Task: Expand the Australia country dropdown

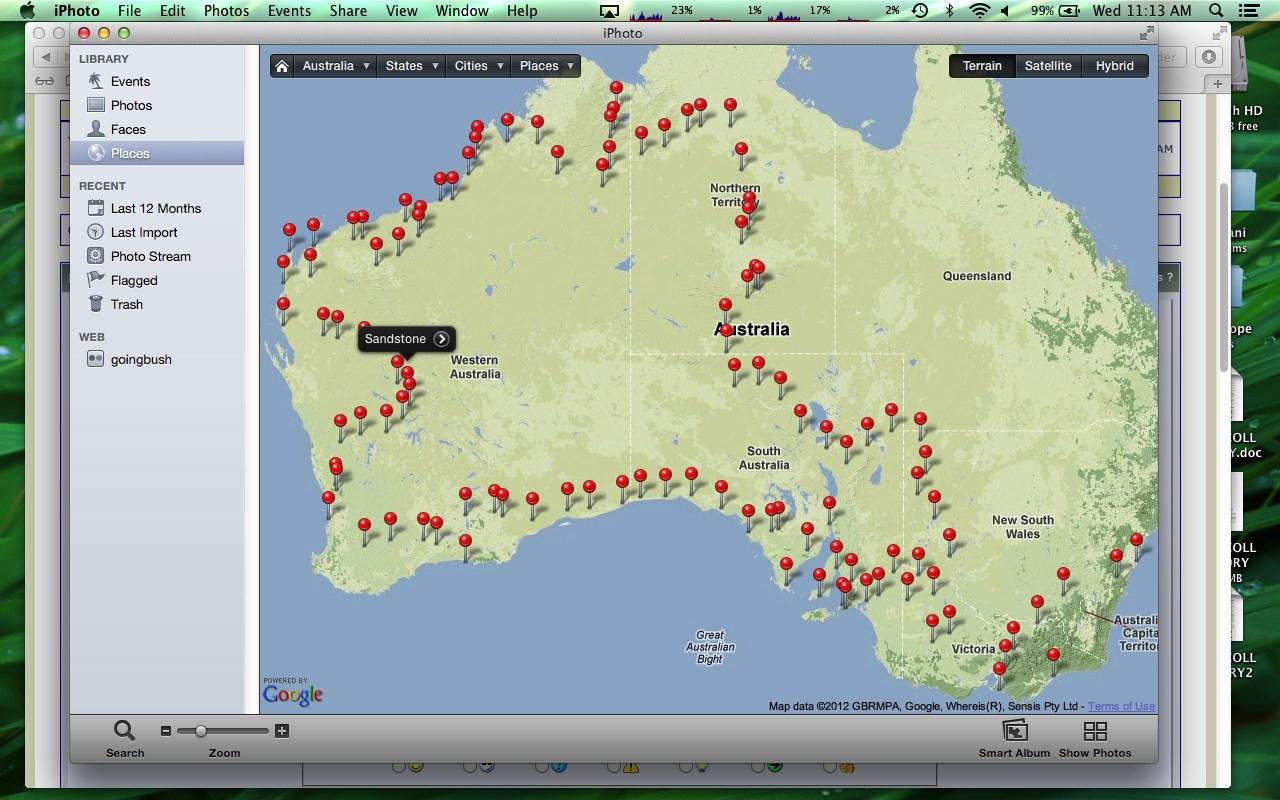Action: tap(336, 66)
